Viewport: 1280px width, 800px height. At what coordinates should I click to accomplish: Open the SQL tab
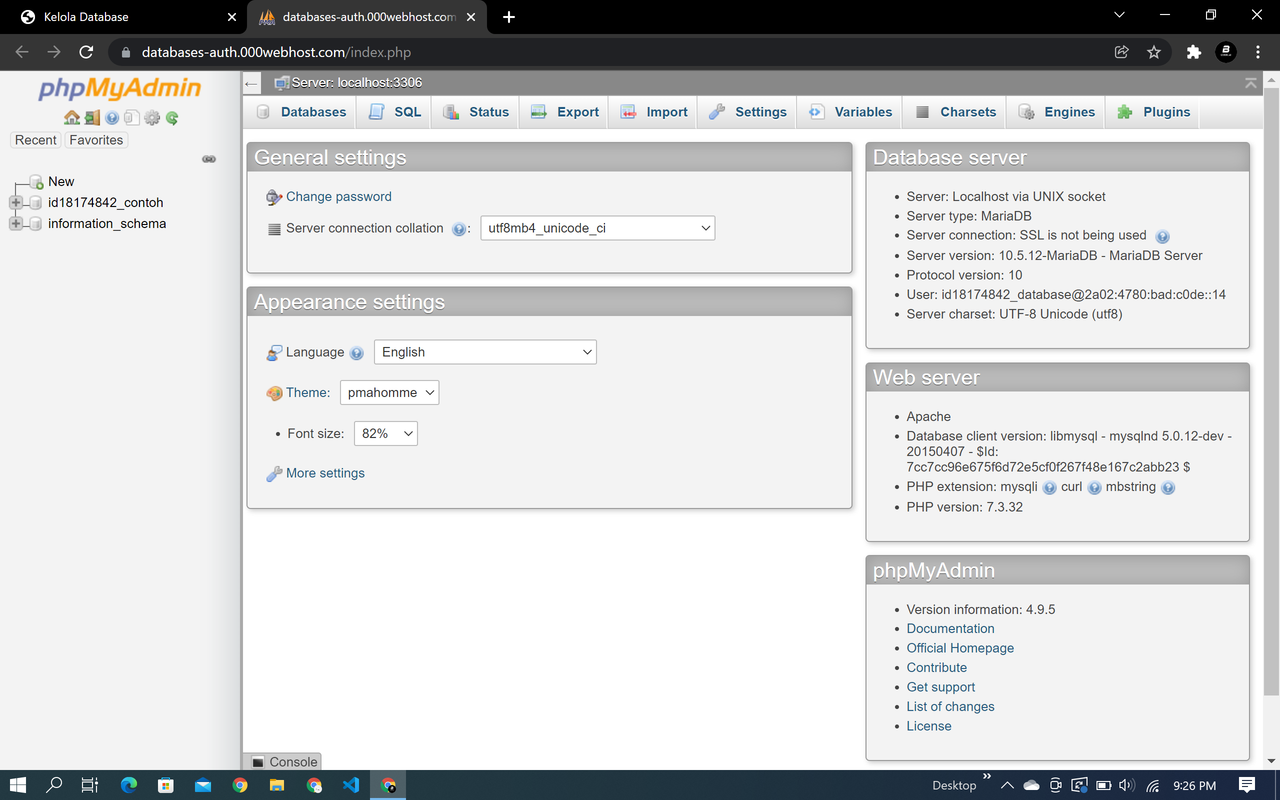tap(395, 112)
